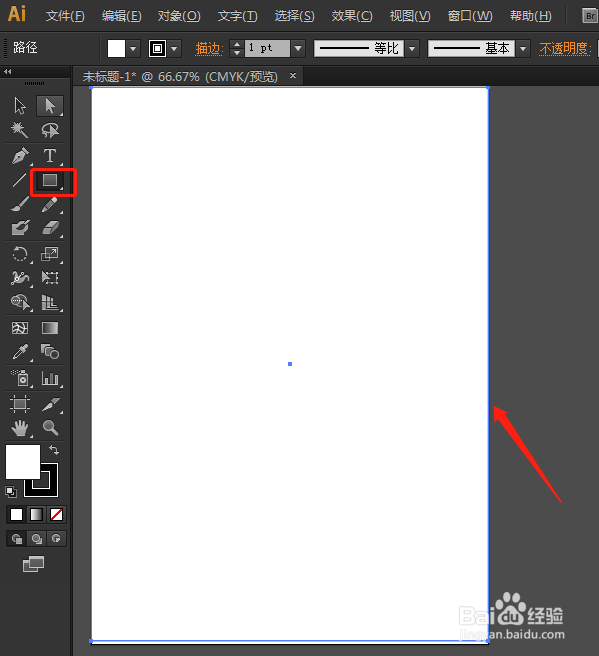This screenshot has height=656, width=599.
Task: Open the 效果(C) menu
Action: 351,16
